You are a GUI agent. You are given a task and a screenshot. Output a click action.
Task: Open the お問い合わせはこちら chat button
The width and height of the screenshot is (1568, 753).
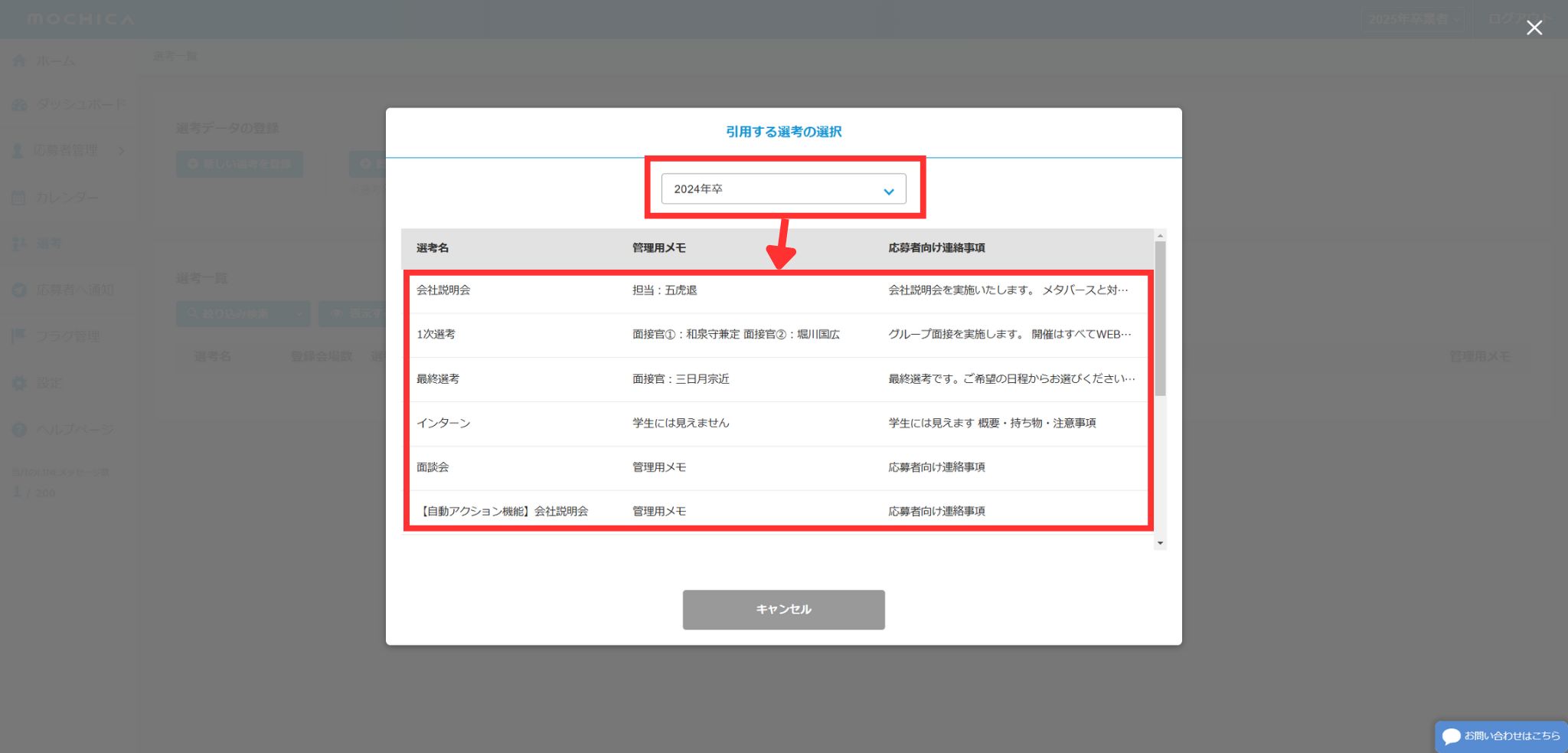click(x=1501, y=736)
